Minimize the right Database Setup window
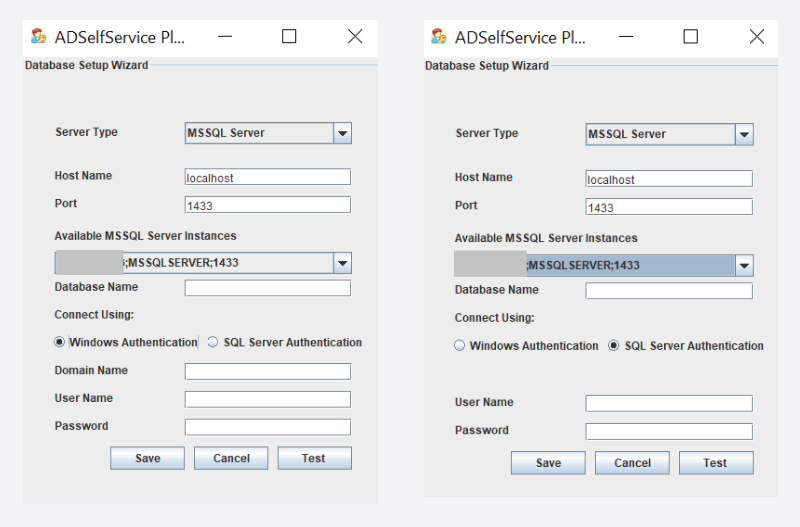Screen dimensions: 800x527 [626, 36]
